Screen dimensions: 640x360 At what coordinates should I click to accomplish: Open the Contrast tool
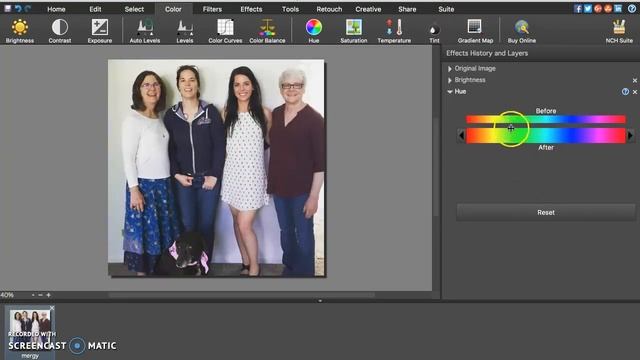point(60,31)
